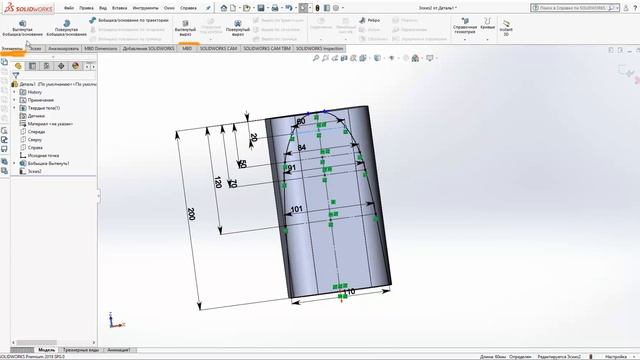Switch to the Модель bottom tab
640x360 pixels.
47,350
